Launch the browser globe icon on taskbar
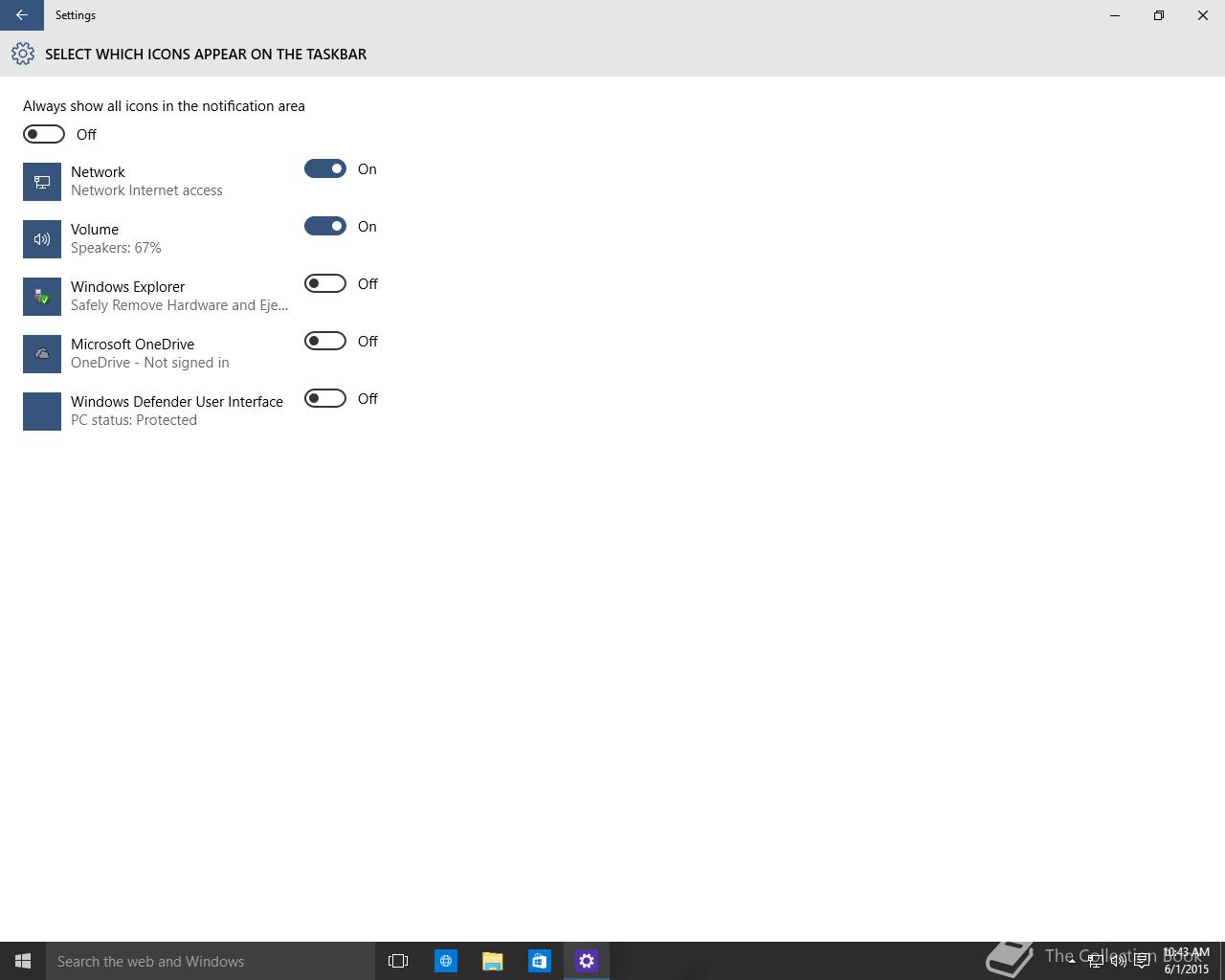The height and width of the screenshot is (980, 1225). 446,961
